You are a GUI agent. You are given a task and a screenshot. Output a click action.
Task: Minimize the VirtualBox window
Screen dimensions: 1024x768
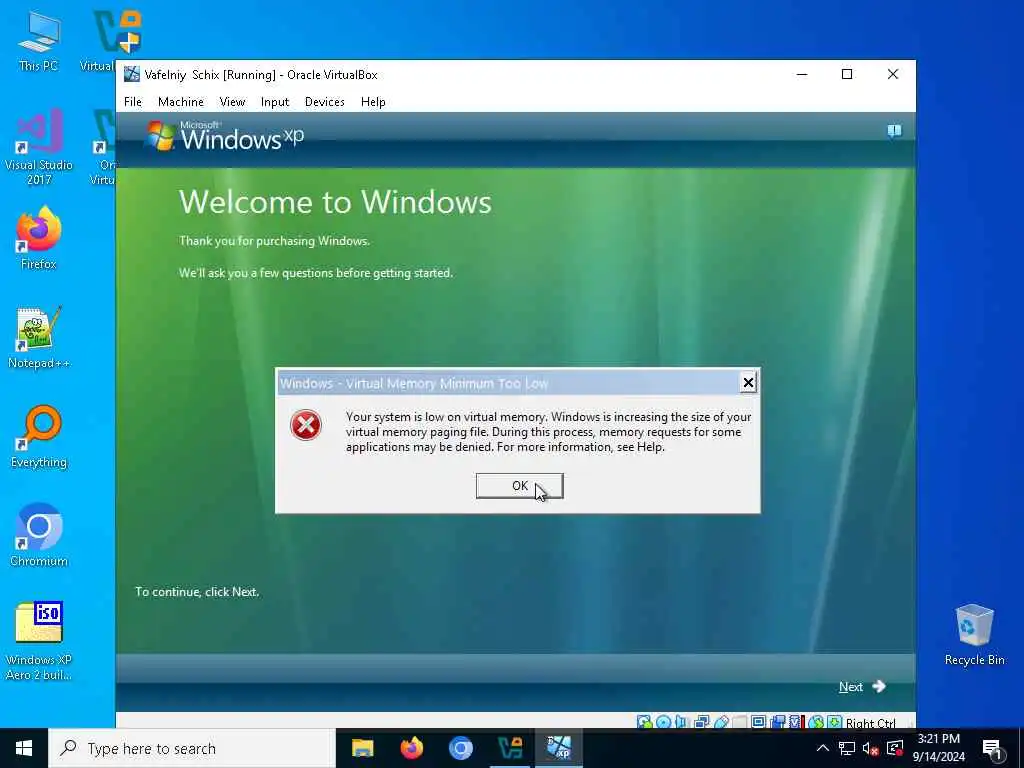click(x=802, y=74)
